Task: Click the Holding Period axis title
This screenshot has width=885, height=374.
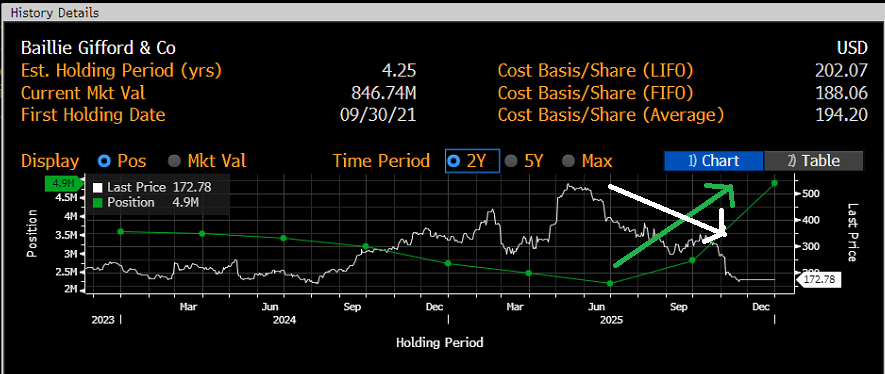Action: [440, 342]
